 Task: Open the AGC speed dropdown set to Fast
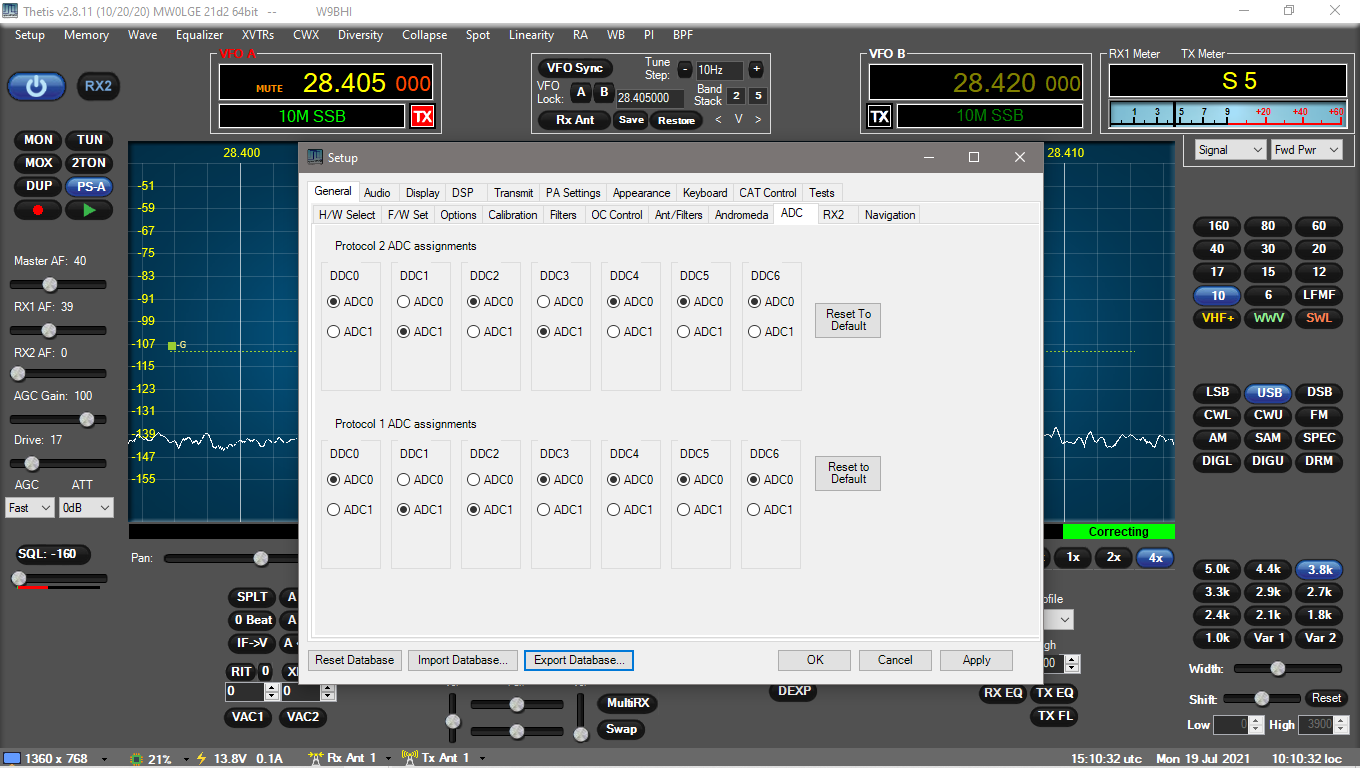pos(29,507)
